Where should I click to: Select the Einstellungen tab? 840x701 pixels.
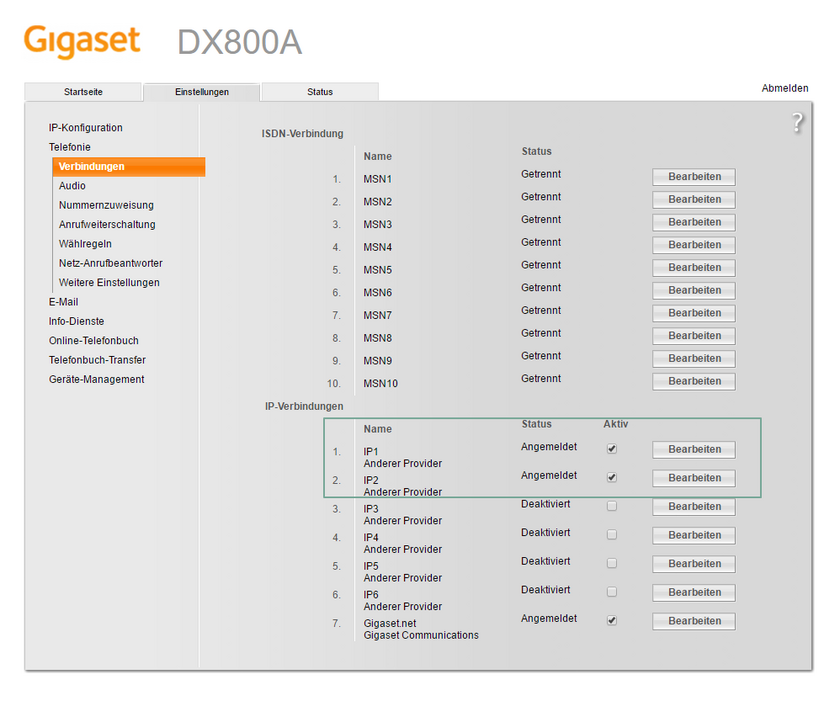(201, 91)
